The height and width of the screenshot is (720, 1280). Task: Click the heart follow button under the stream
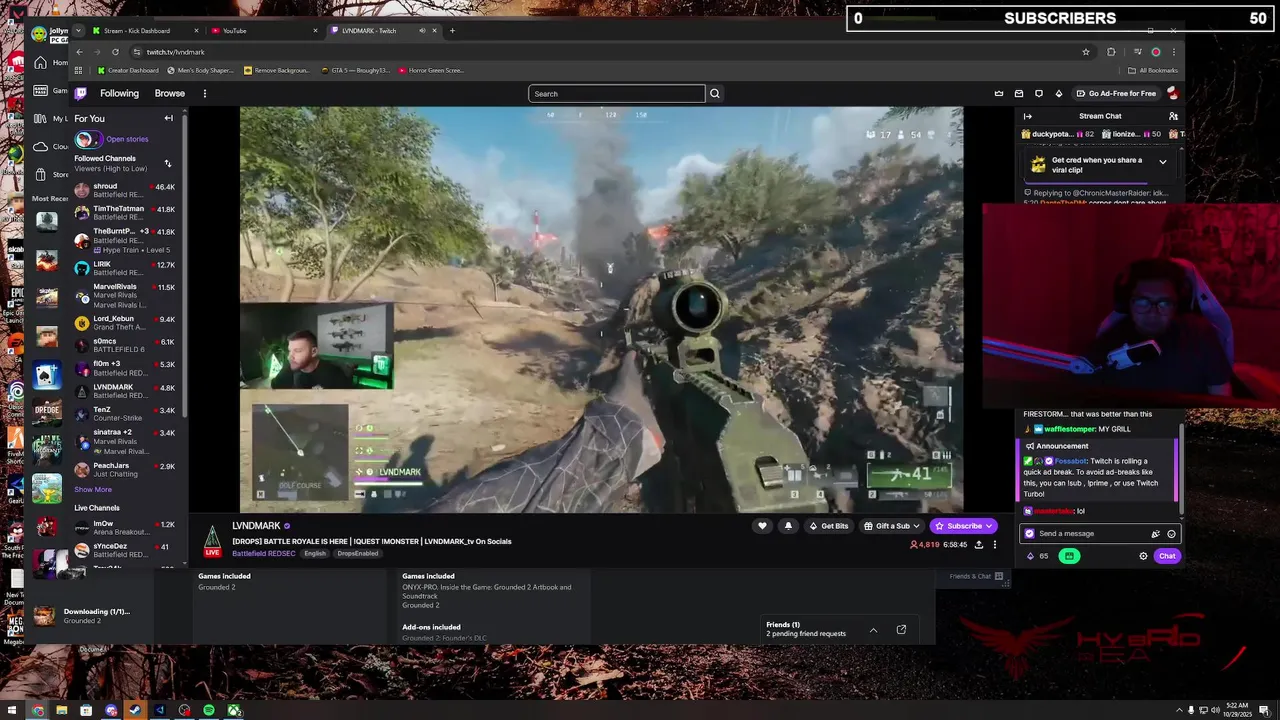(762, 526)
